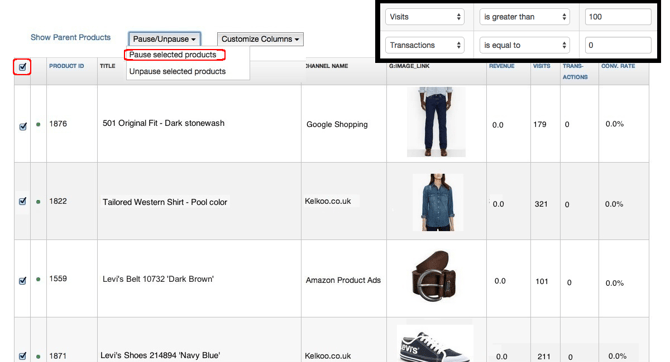
Task: Sort by the Conv. Rate column header
Action: click(618, 66)
